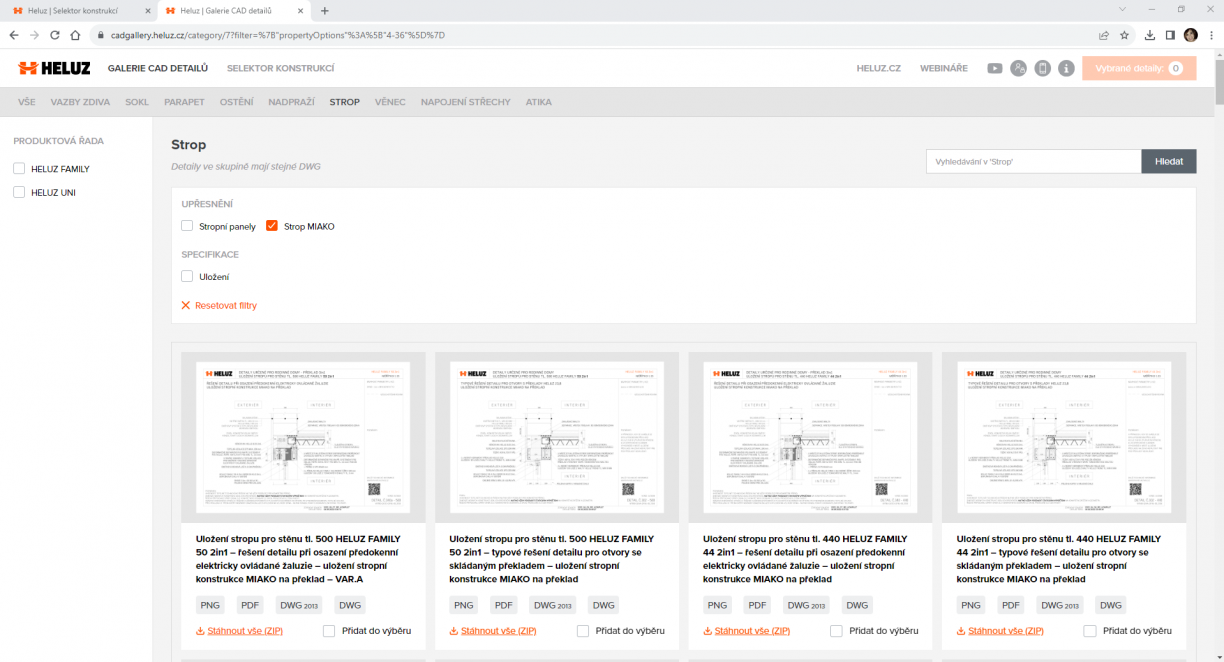Open GALERIE CAD DETAILŮ in the header
1224x662 pixels.
(158, 68)
